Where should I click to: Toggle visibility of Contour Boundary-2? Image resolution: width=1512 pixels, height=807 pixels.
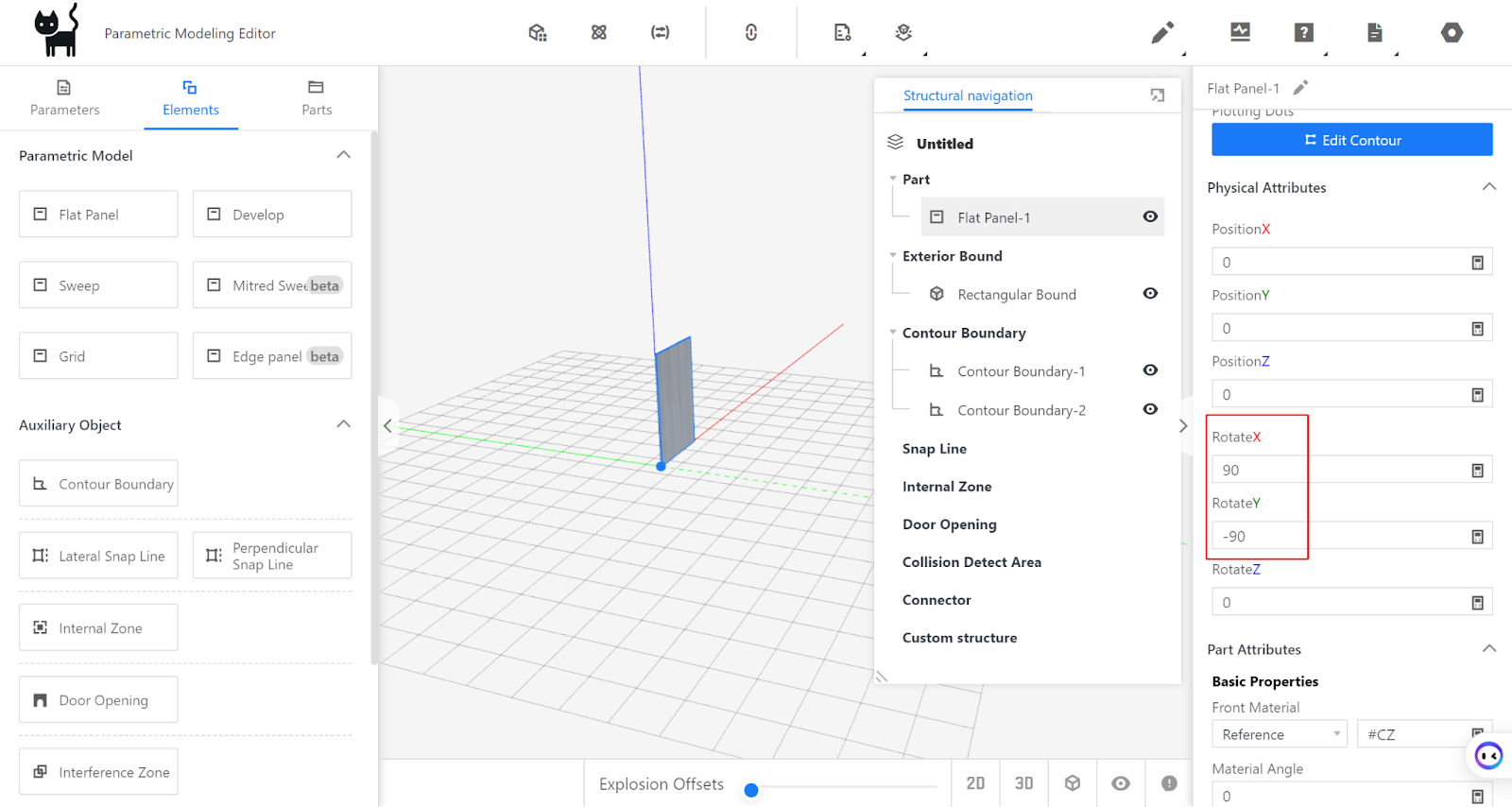coord(1150,409)
